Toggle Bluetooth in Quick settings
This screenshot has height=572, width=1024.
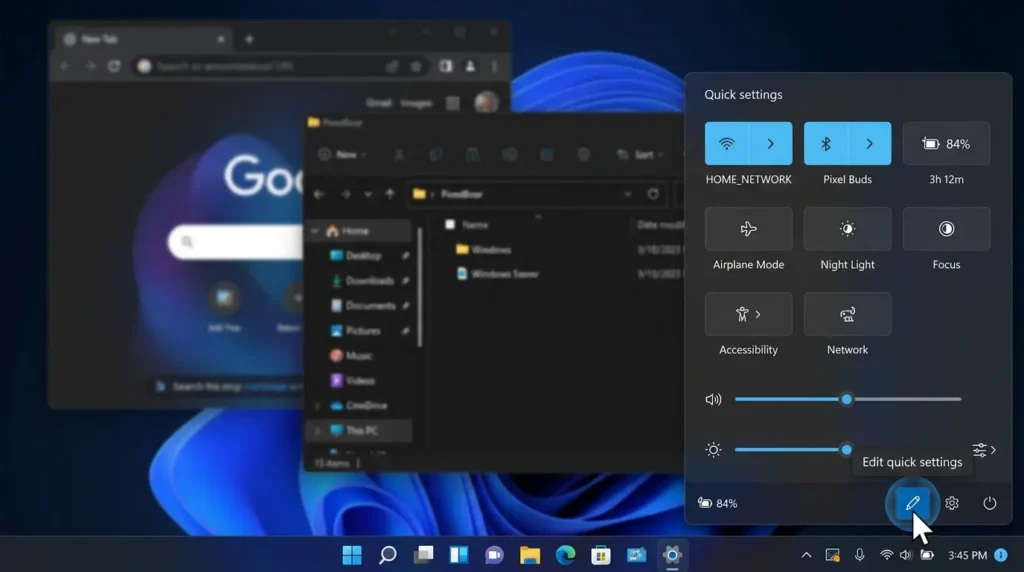[x=825, y=144]
